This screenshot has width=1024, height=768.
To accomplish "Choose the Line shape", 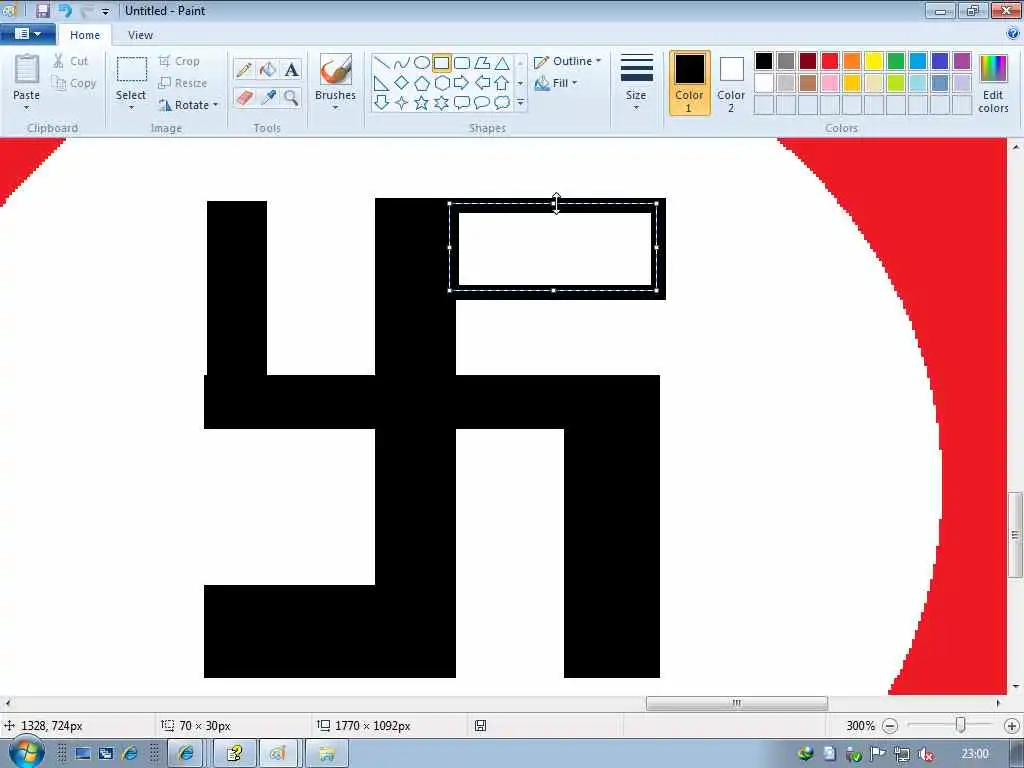I will [x=382, y=63].
